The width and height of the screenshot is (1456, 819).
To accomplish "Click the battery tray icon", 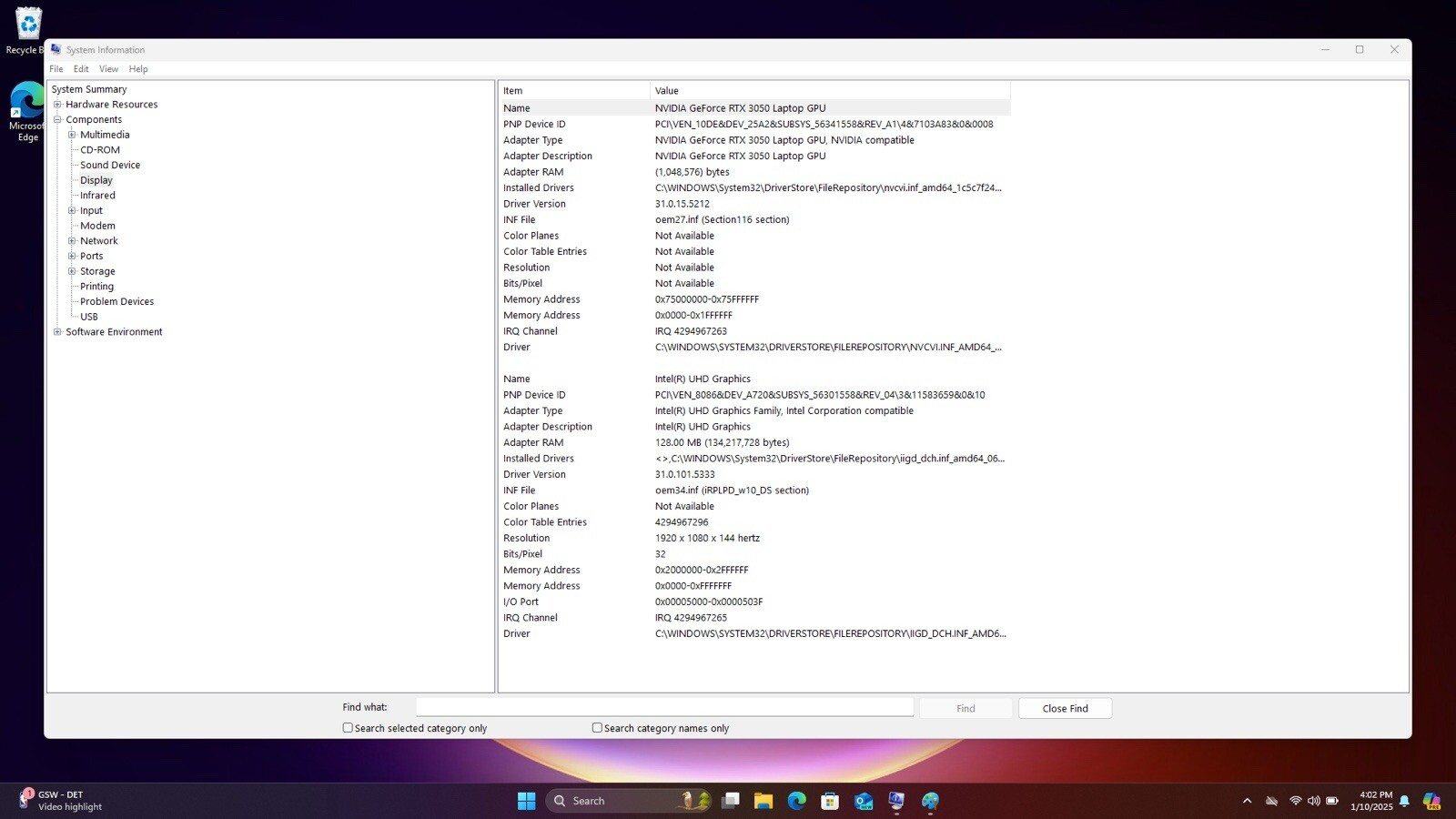I will pos(1331,801).
